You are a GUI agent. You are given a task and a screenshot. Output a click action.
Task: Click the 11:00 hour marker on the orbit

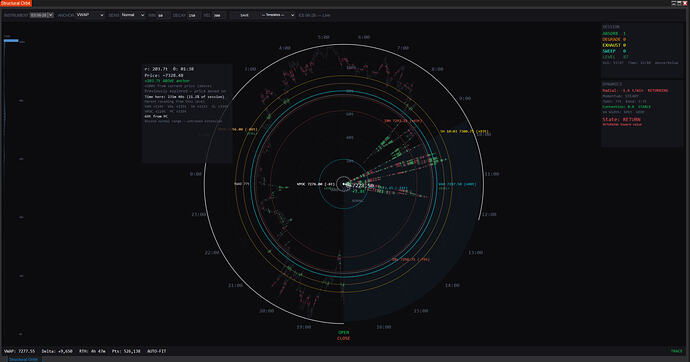[x=492, y=174]
